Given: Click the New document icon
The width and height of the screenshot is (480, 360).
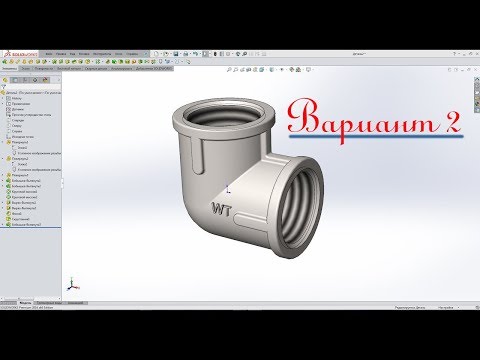Looking at the screenshot, I should tap(156, 54).
